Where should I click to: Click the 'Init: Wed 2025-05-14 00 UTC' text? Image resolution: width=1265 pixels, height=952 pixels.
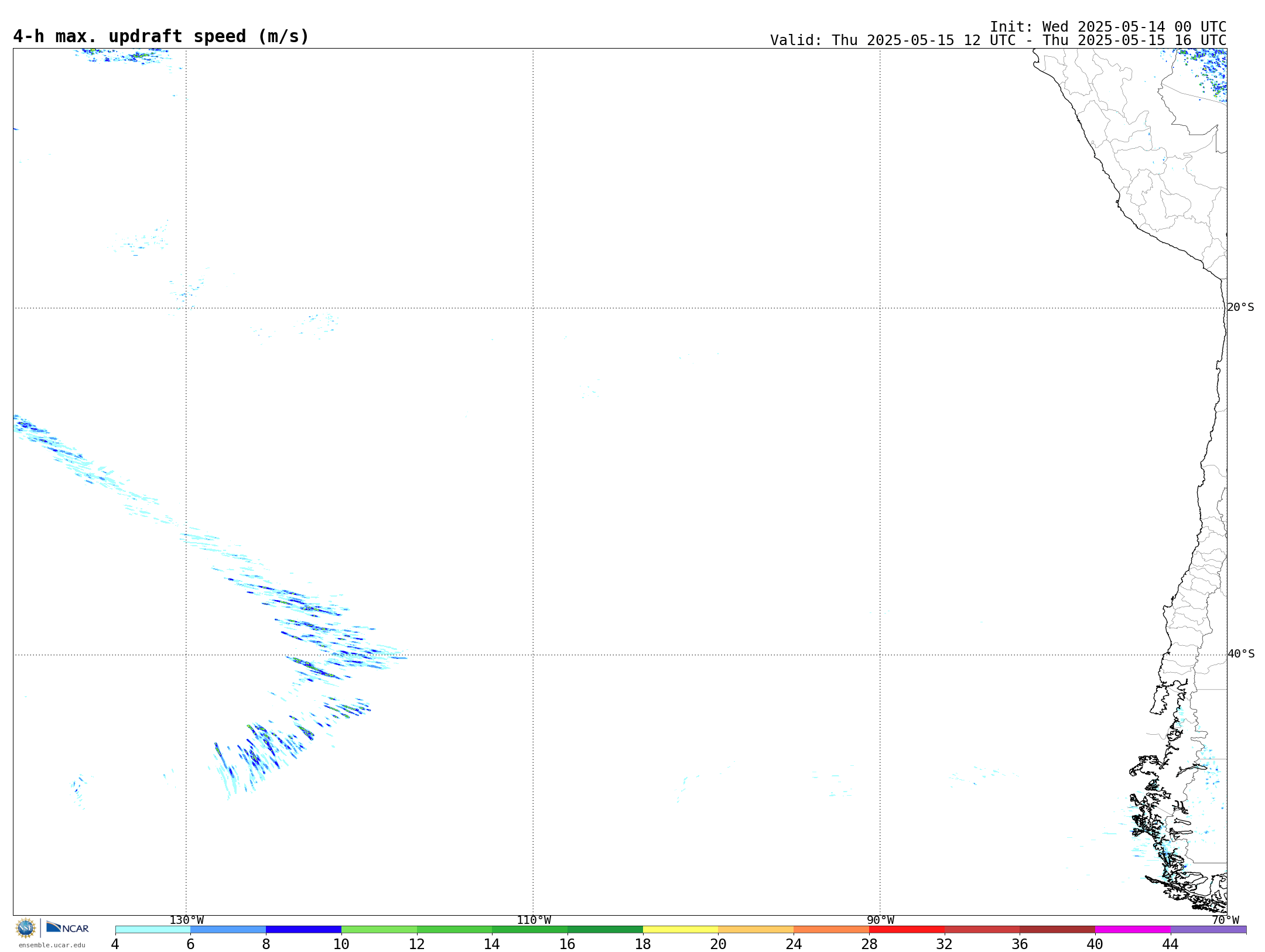pyautogui.click(x=1108, y=27)
